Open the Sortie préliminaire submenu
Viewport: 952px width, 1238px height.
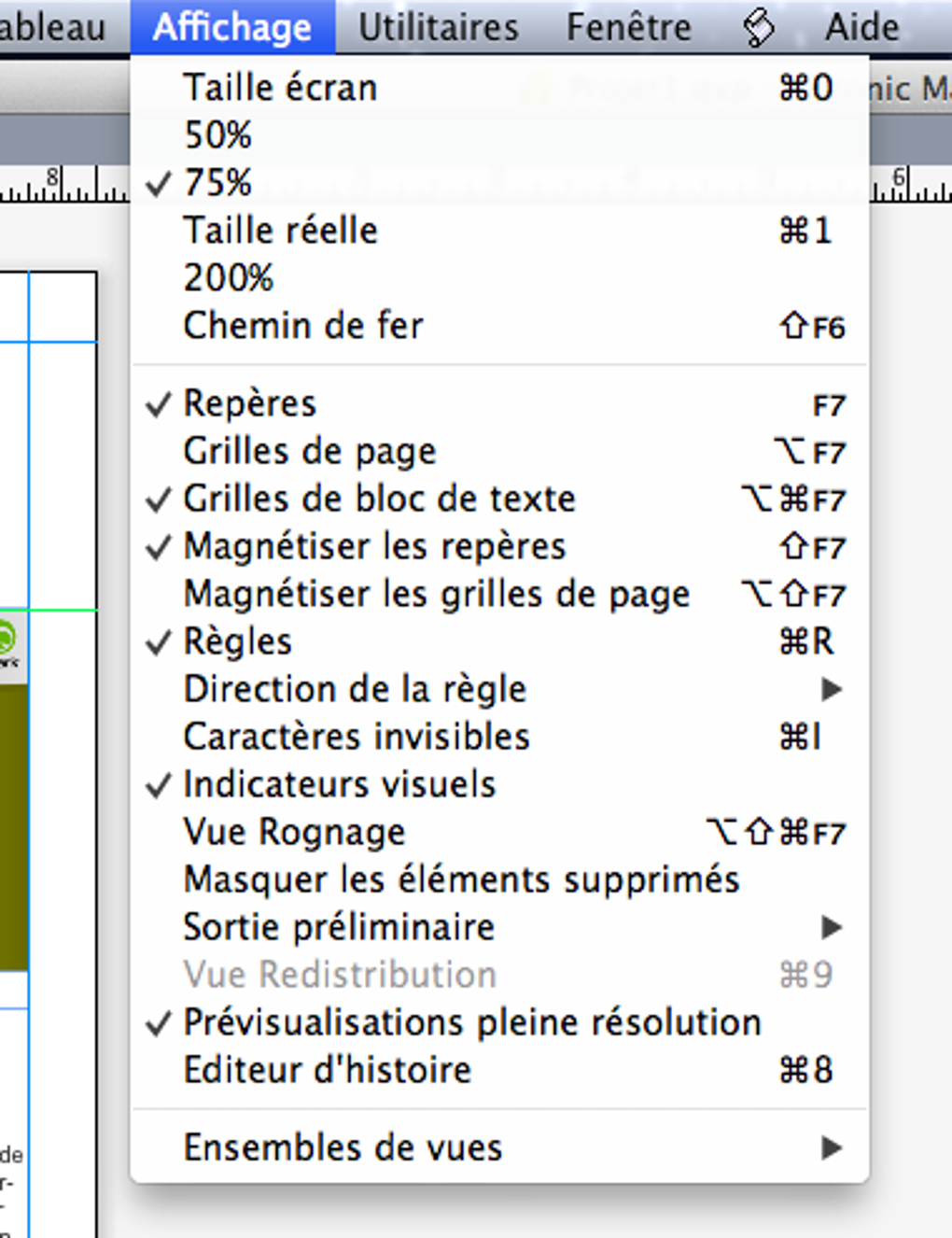[340, 927]
